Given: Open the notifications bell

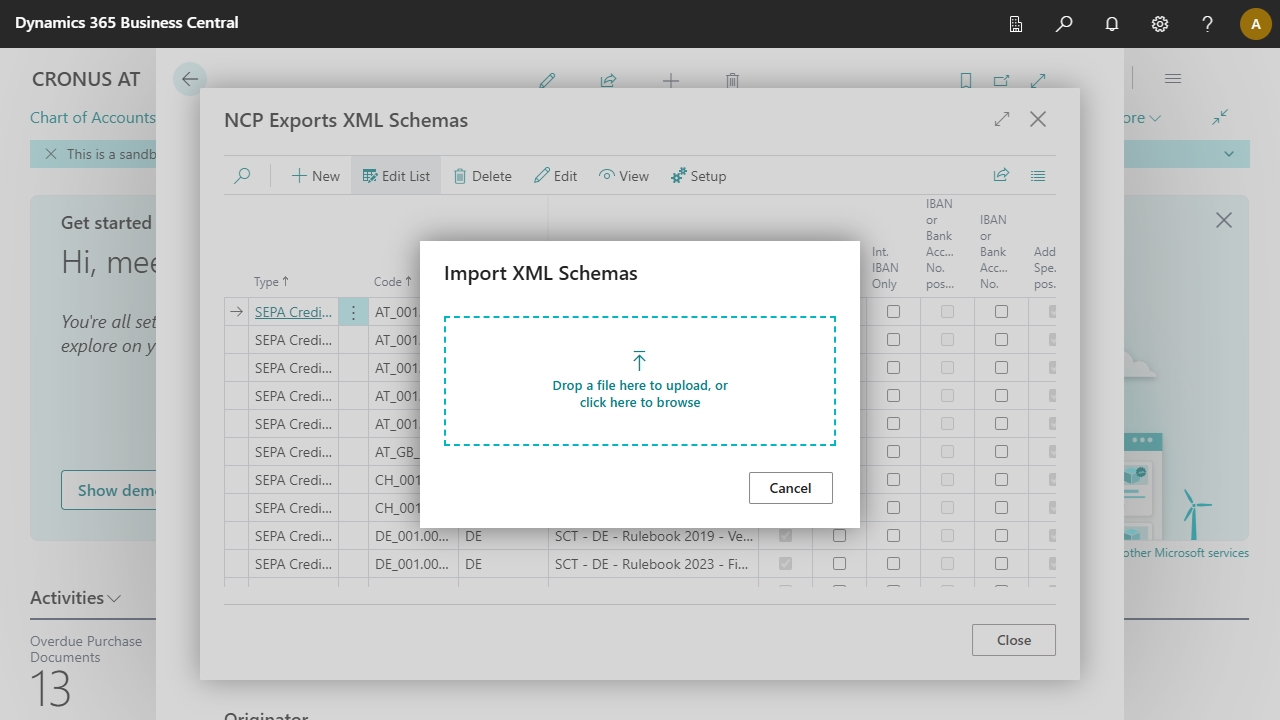Looking at the screenshot, I should pos(1112,24).
